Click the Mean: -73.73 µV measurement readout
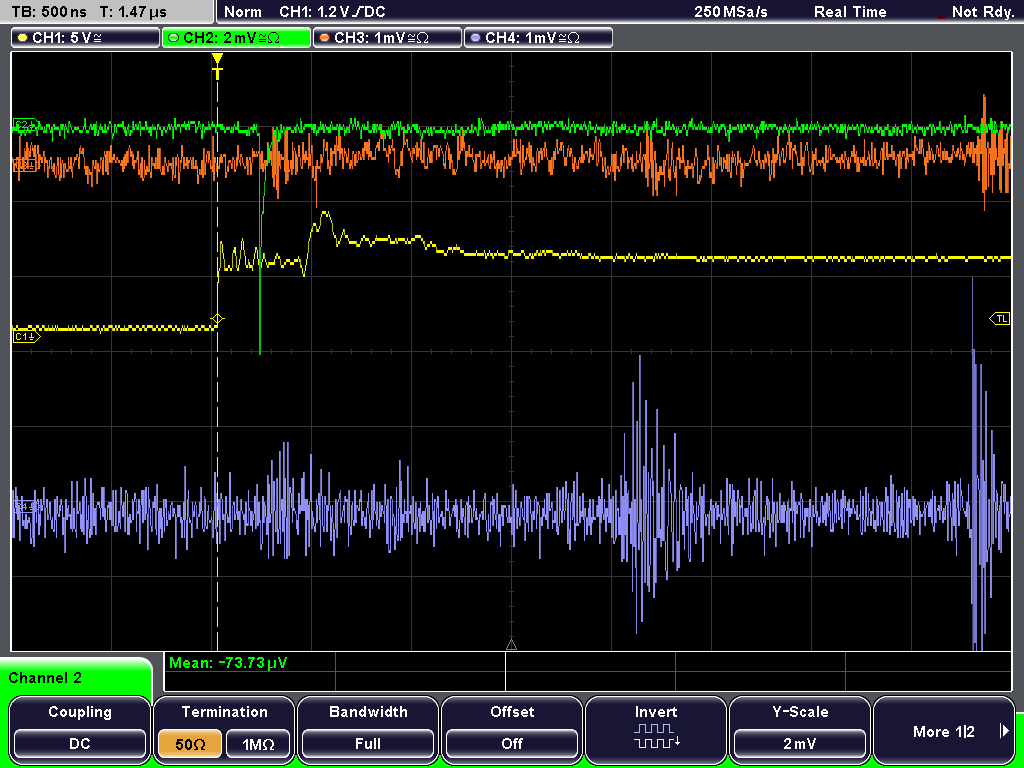Image resolution: width=1024 pixels, height=768 pixels. click(227, 663)
